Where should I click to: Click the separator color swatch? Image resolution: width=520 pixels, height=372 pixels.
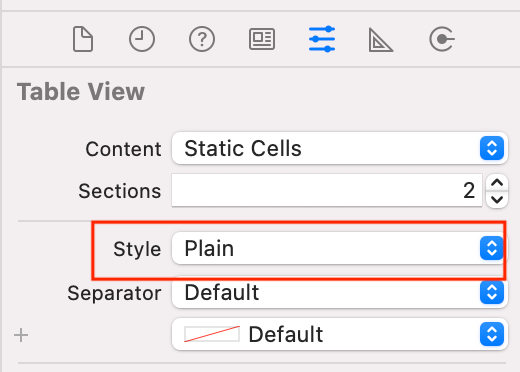click(212, 334)
